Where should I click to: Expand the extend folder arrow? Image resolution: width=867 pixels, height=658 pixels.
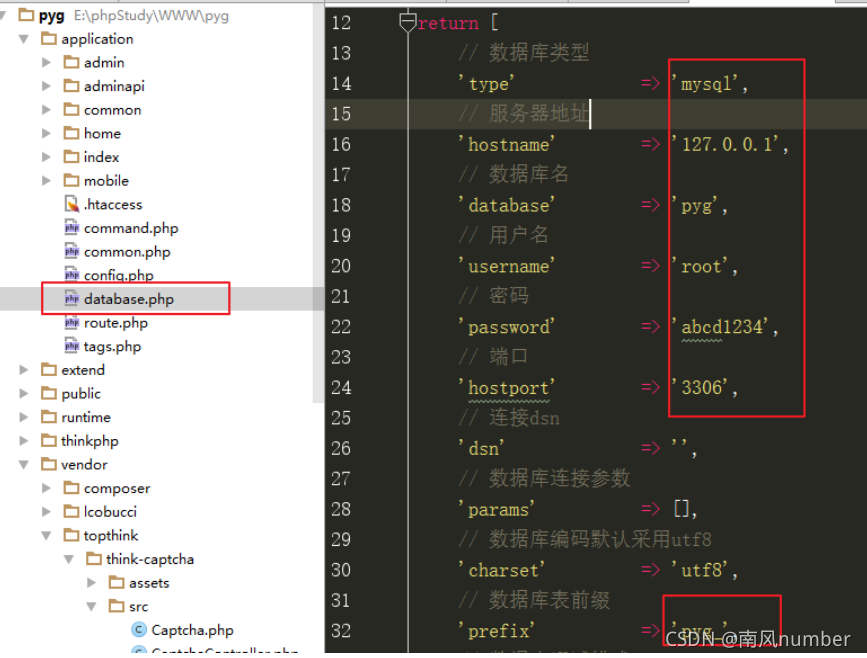pyautogui.click(x=24, y=370)
